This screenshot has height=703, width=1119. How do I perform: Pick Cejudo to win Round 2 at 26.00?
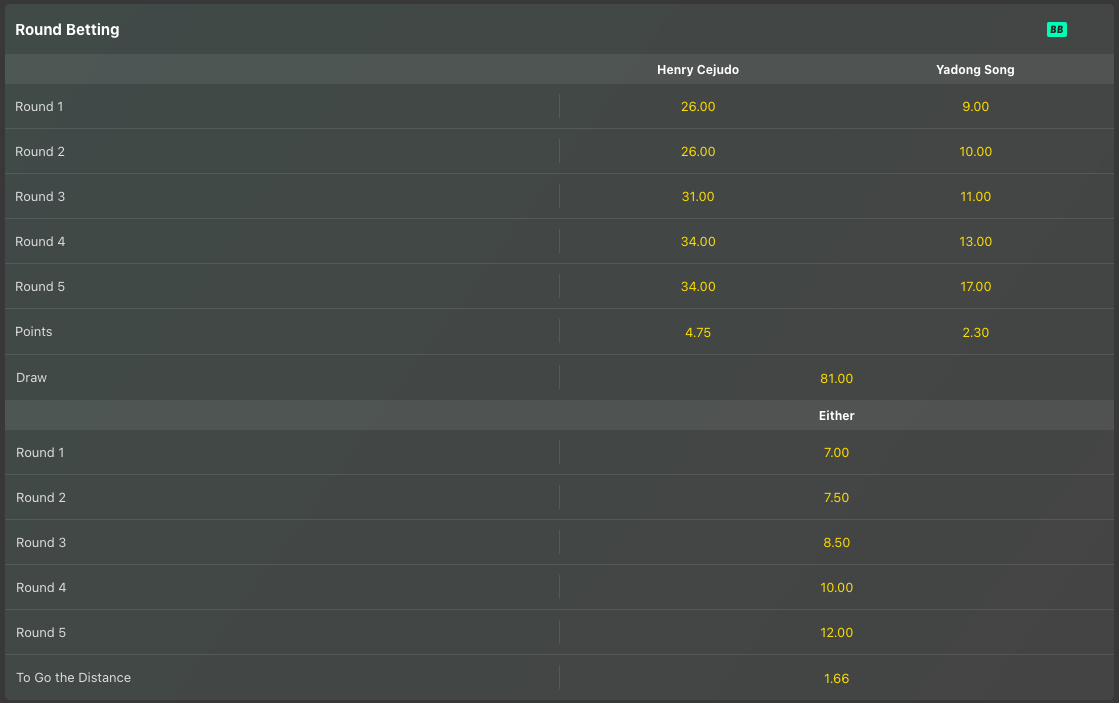click(698, 151)
